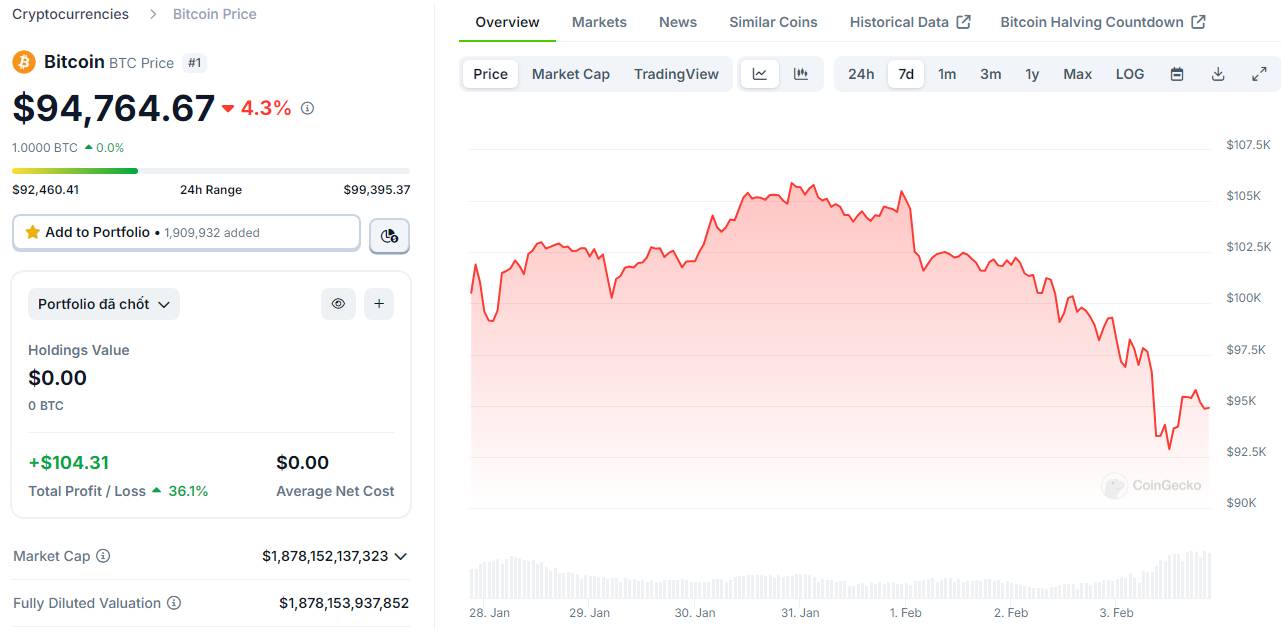Show Fully Diluted Valuation info icon

[174, 603]
